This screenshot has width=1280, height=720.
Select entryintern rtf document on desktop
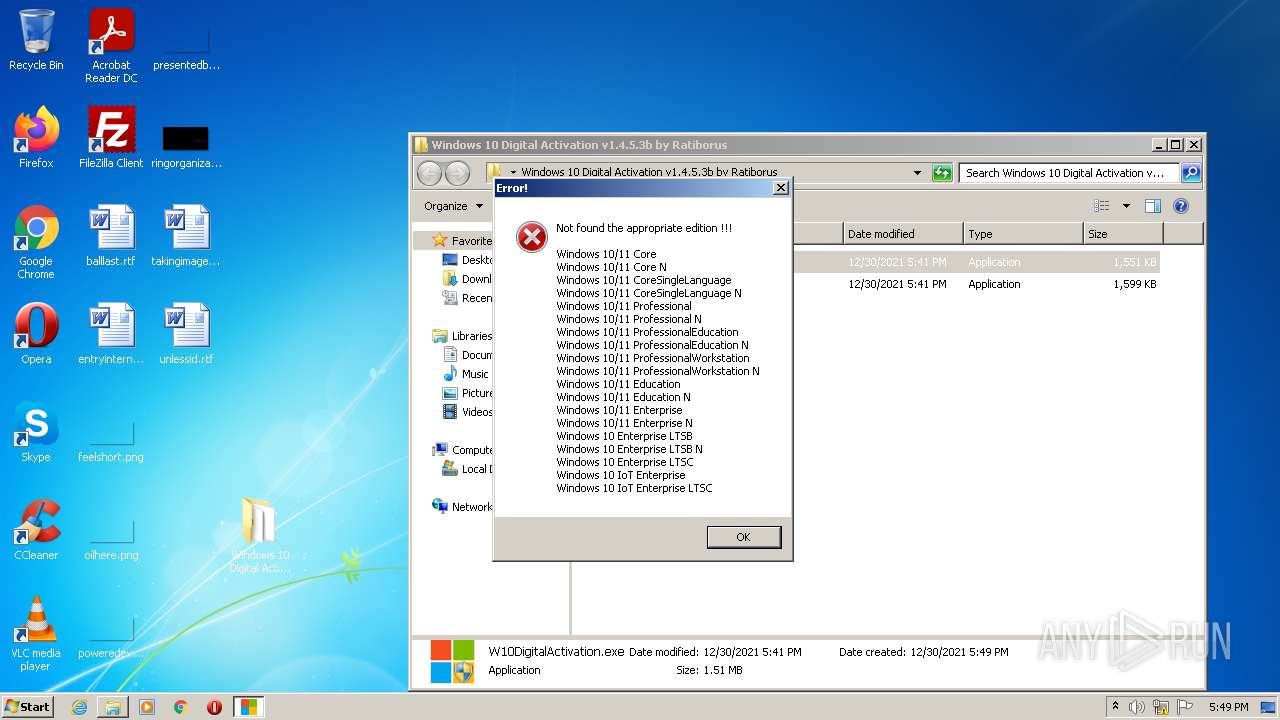pyautogui.click(x=111, y=334)
